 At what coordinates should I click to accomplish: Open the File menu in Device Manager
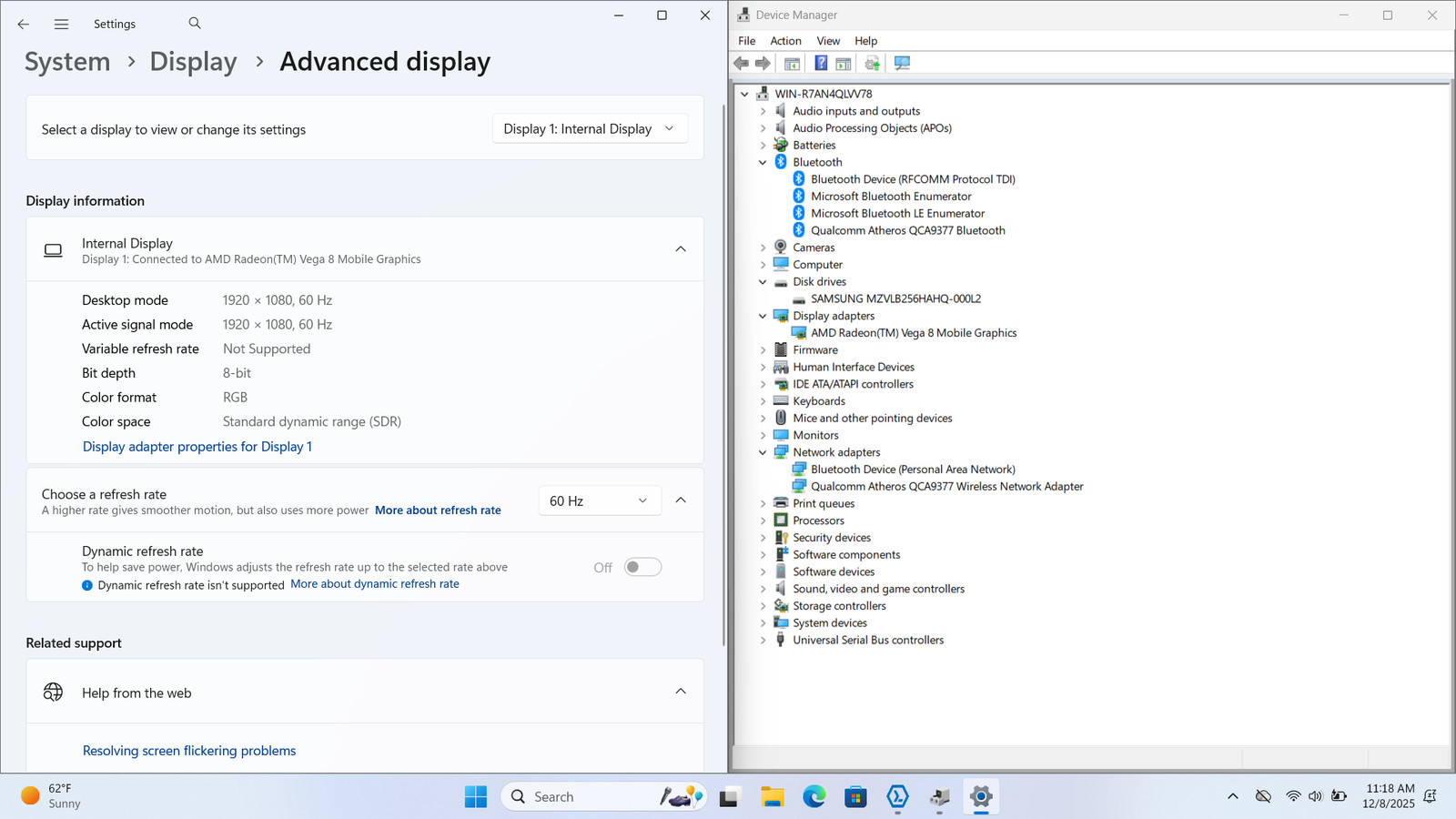point(747,41)
